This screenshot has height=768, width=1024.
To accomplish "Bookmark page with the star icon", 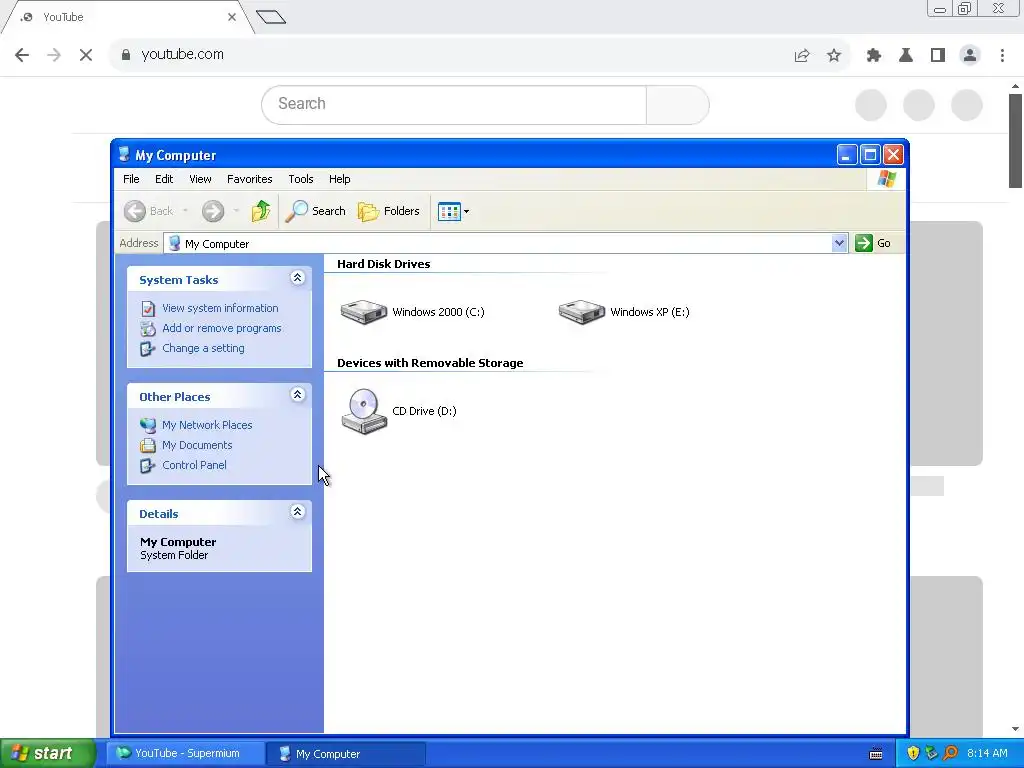I will pyautogui.click(x=834, y=56).
